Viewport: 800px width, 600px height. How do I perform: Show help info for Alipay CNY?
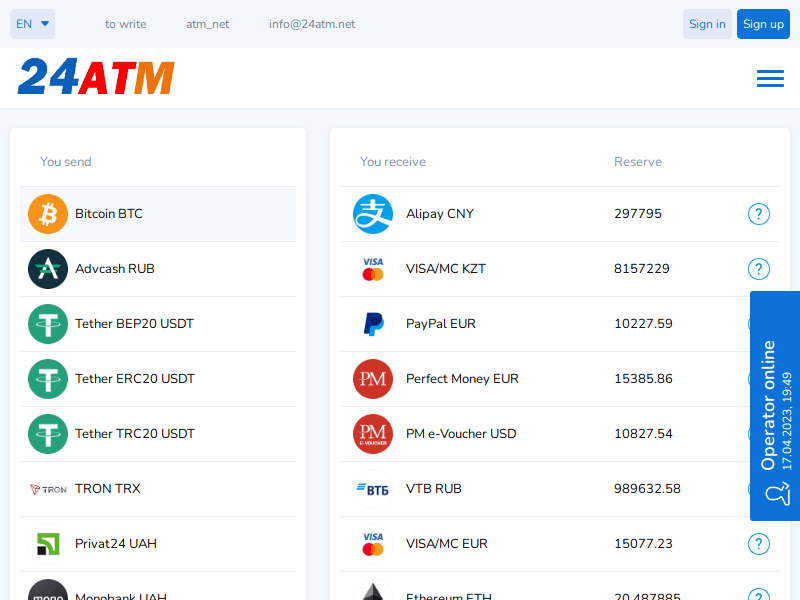coord(759,214)
